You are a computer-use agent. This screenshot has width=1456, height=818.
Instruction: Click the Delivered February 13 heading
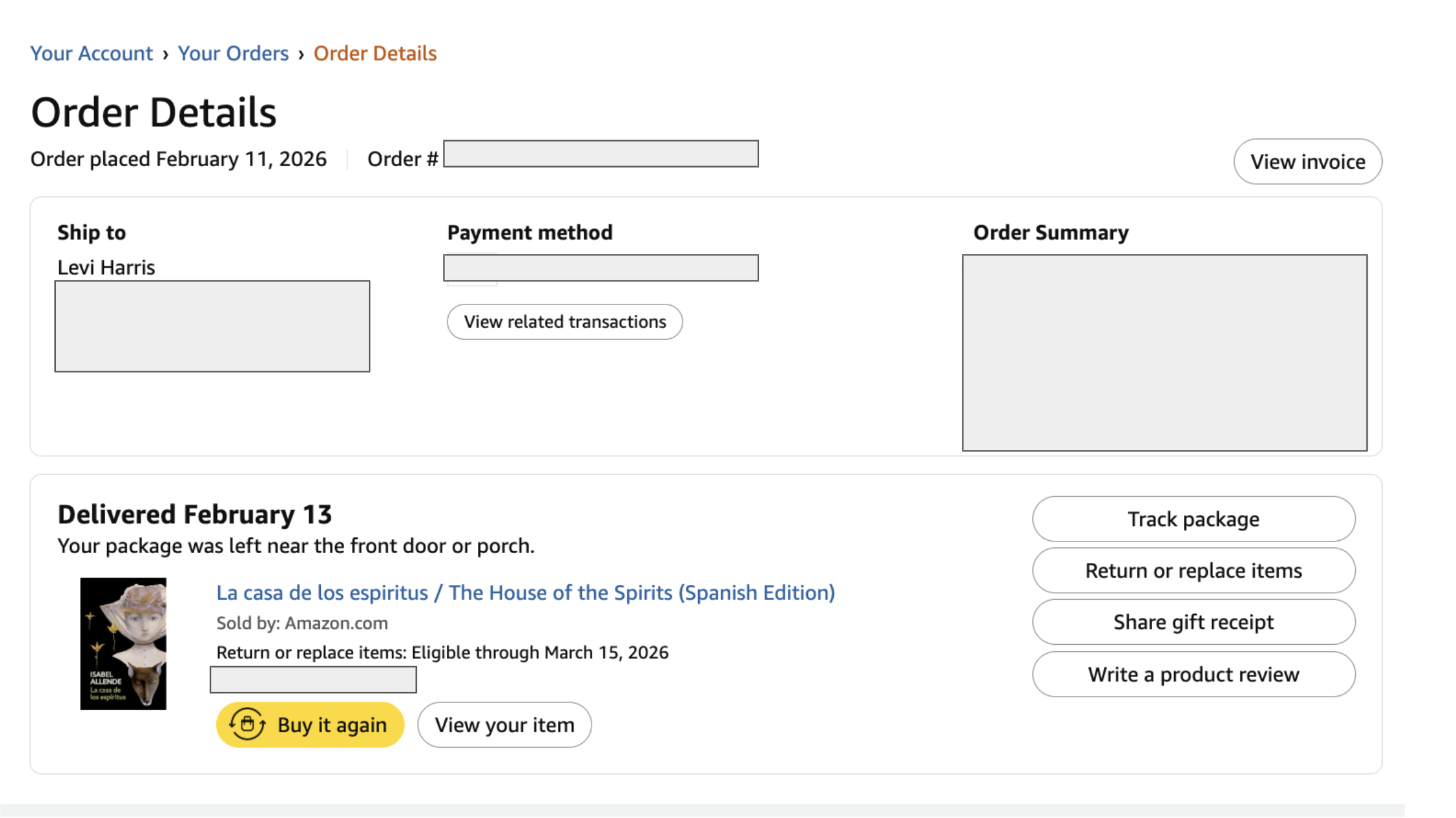click(194, 515)
